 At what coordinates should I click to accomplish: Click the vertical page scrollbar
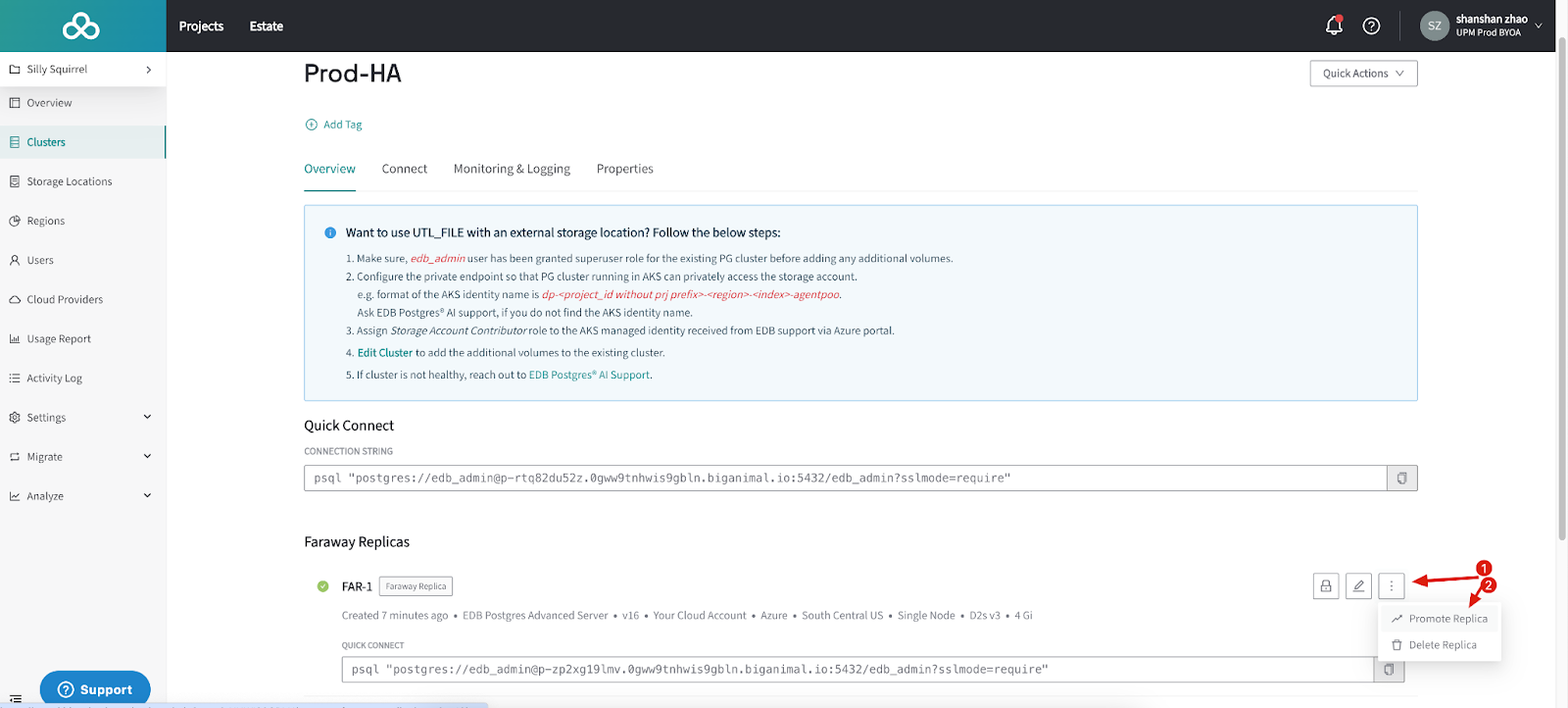(1562, 289)
